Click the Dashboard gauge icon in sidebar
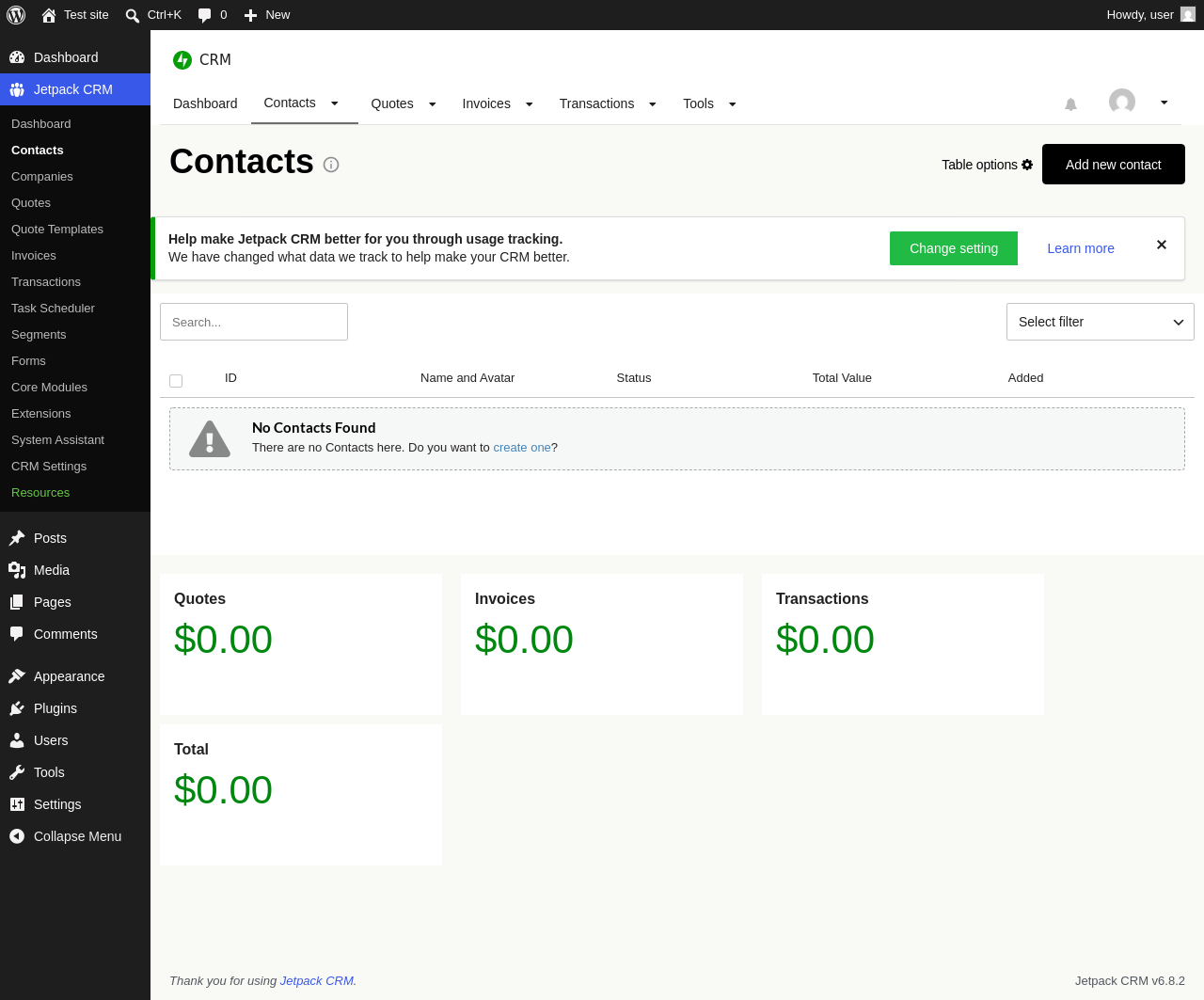The image size is (1204, 1000). tap(17, 57)
